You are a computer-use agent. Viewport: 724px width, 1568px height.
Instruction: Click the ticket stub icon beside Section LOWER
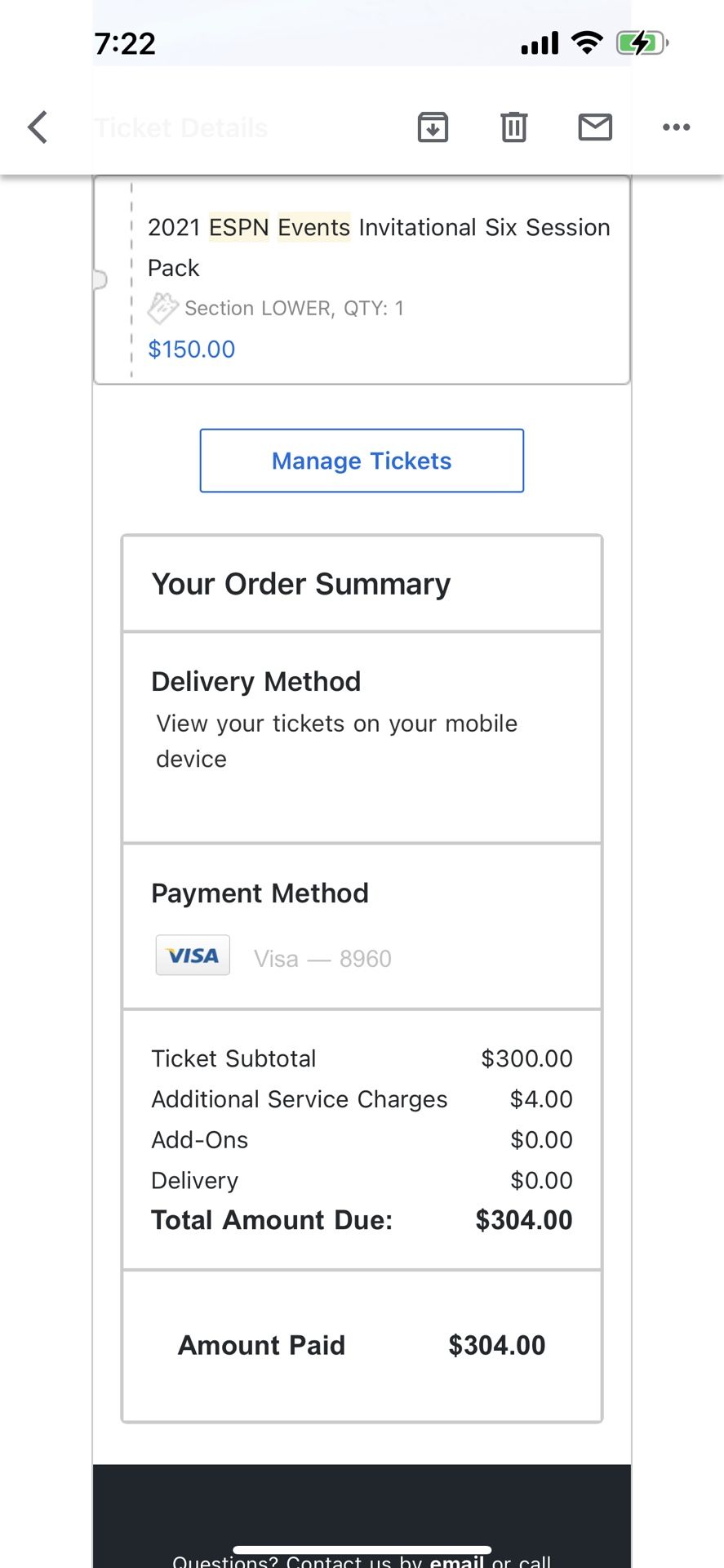[x=162, y=308]
